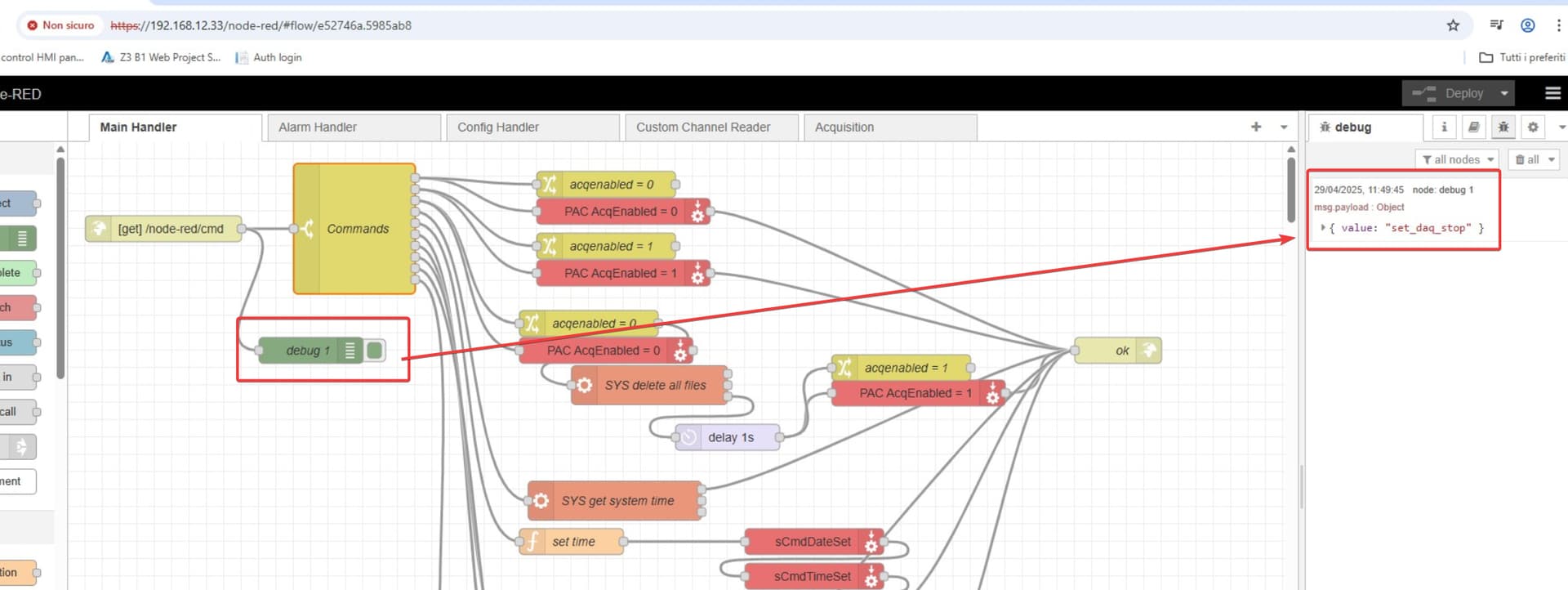This screenshot has height=590, width=1568.
Task: Select the SYS get system time node
Action: tap(615, 501)
